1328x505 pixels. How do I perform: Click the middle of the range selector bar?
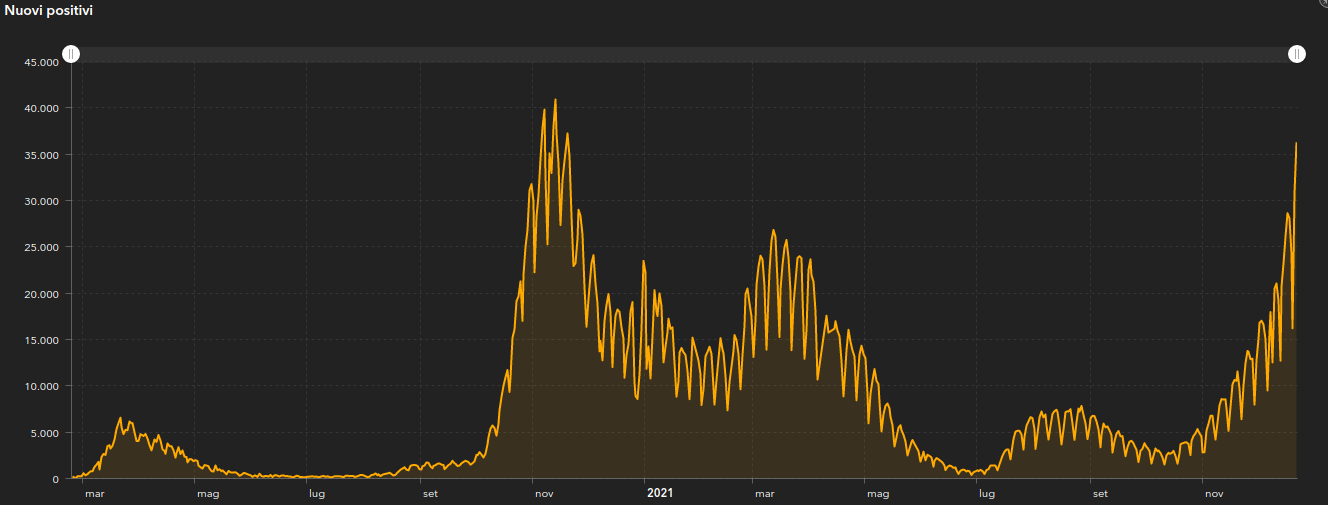[683, 54]
